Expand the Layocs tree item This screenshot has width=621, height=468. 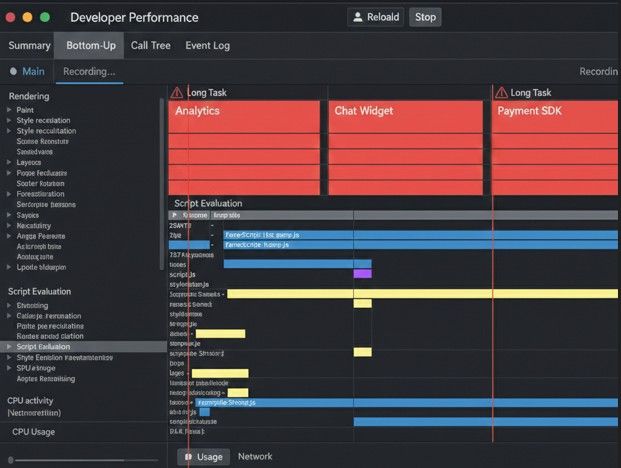click(8, 162)
